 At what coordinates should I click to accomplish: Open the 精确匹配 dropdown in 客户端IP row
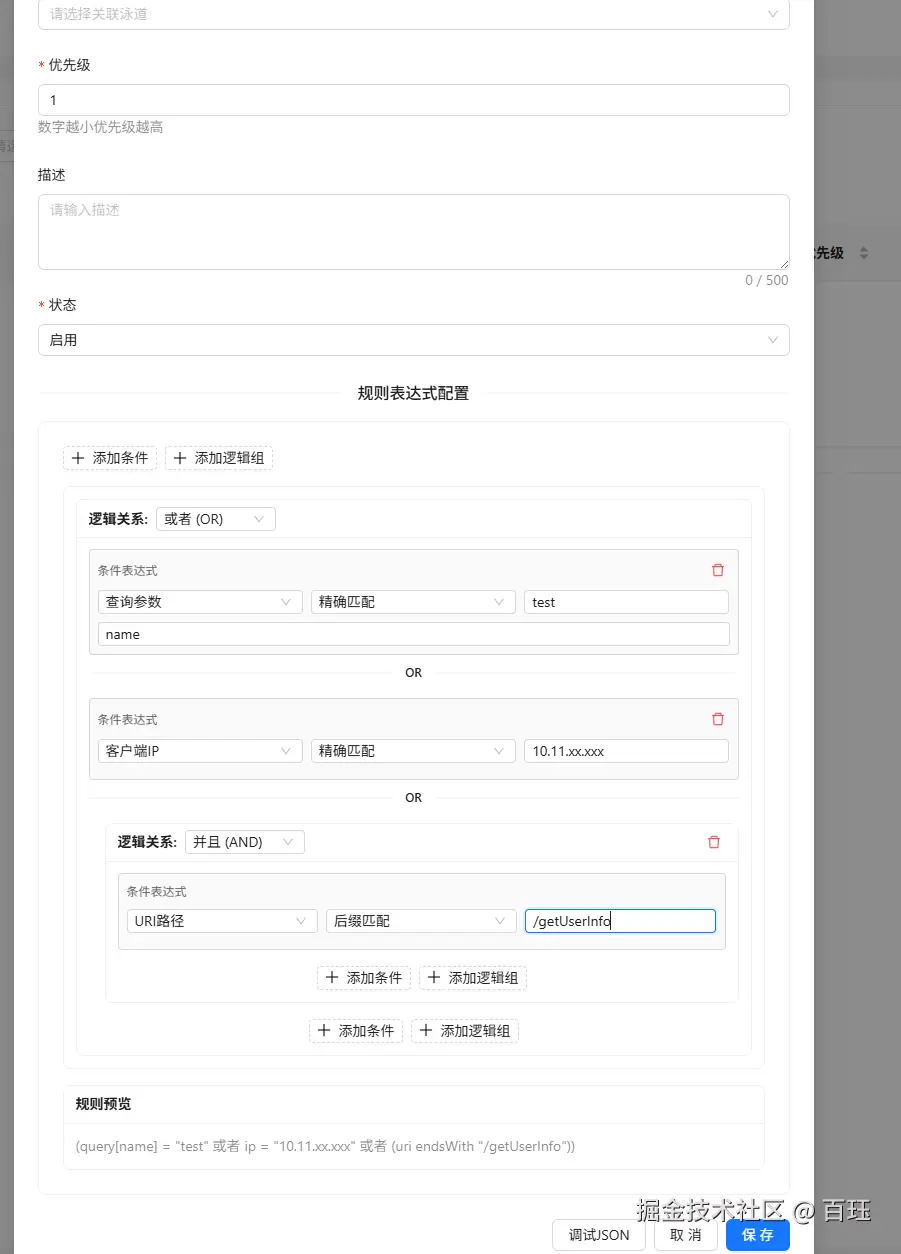413,751
